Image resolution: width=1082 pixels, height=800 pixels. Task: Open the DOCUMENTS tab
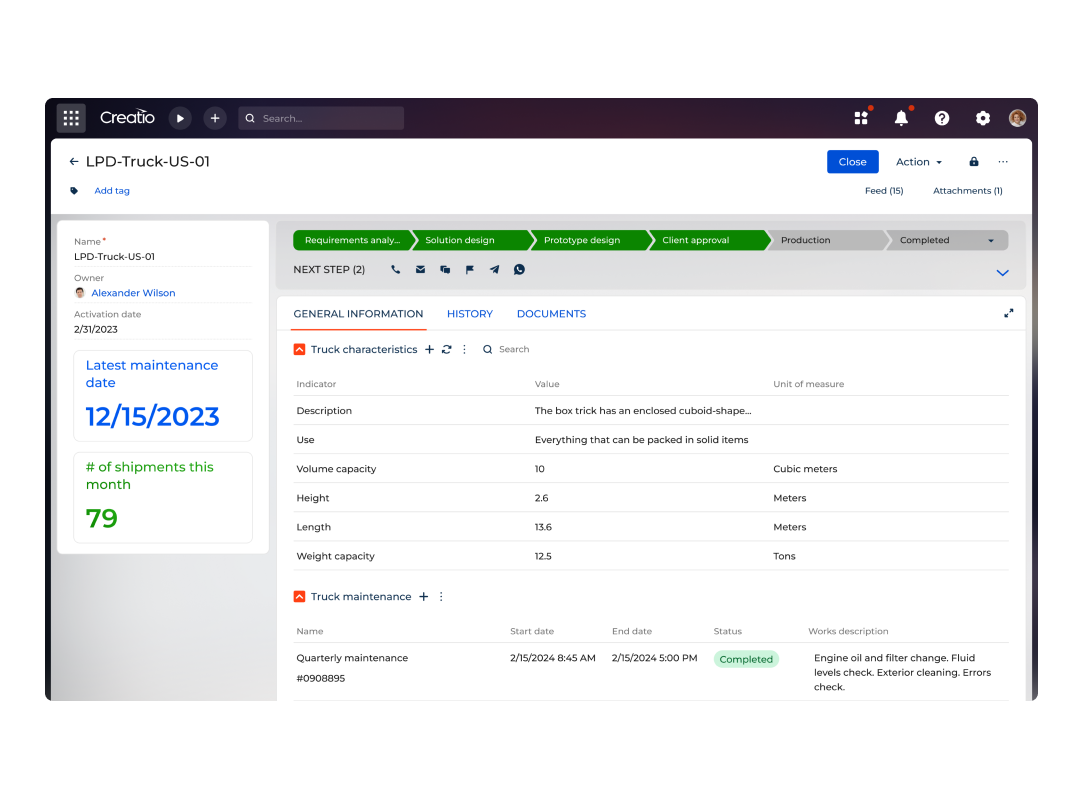pyautogui.click(x=551, y=313)
